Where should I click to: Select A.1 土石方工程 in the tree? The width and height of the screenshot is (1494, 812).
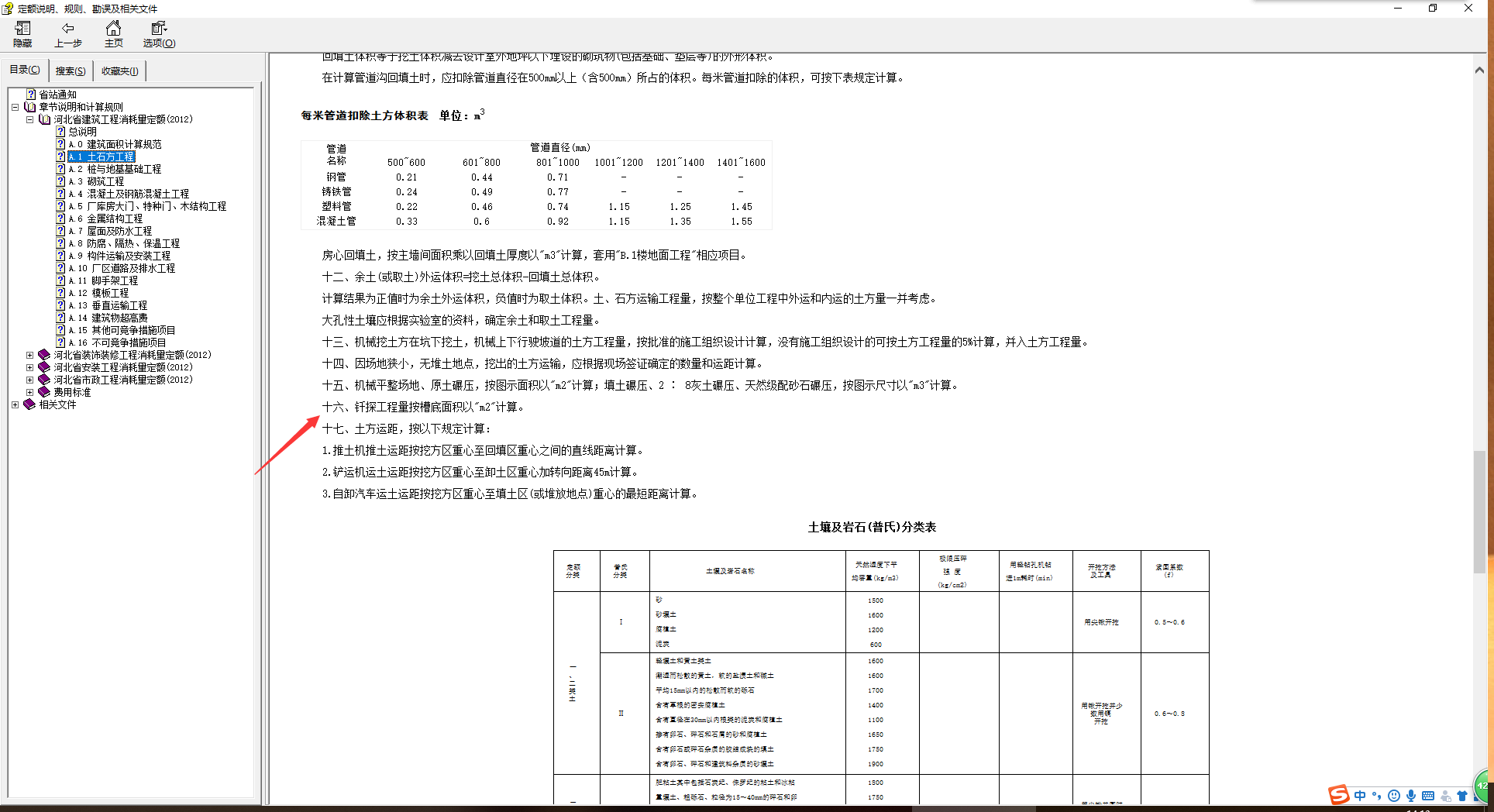pyautogui.click(x=102, y=157)
